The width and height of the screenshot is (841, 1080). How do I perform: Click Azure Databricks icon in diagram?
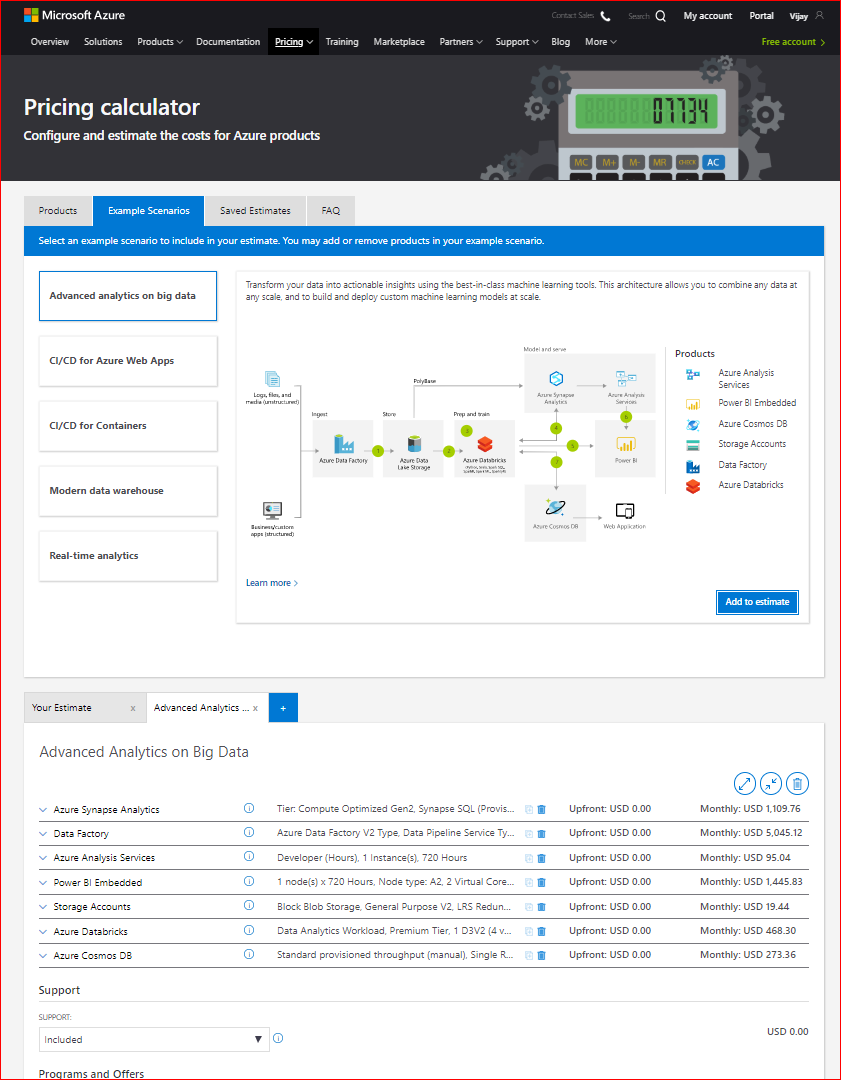(x=485, y=444)
